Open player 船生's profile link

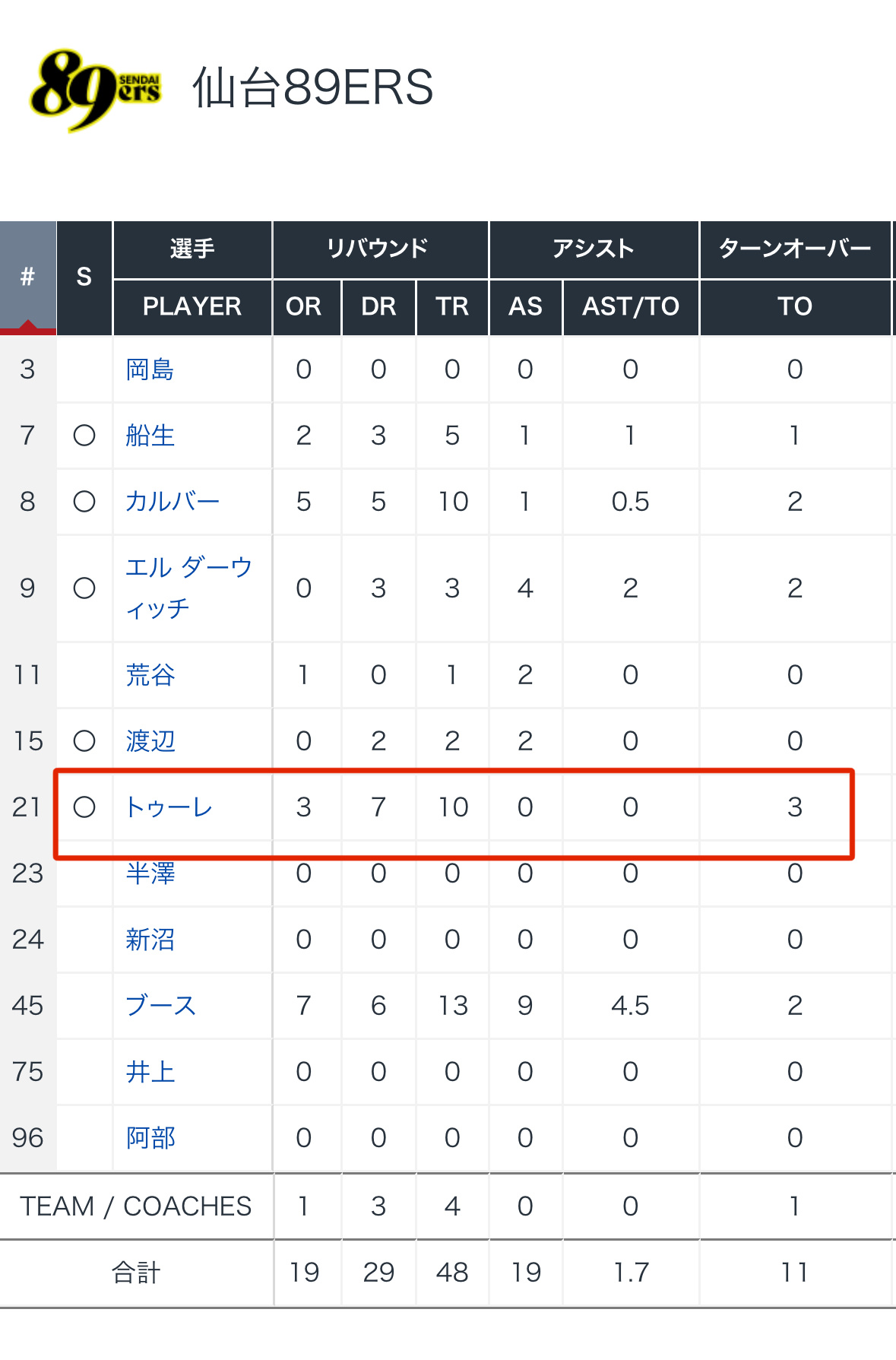point(150,436)
